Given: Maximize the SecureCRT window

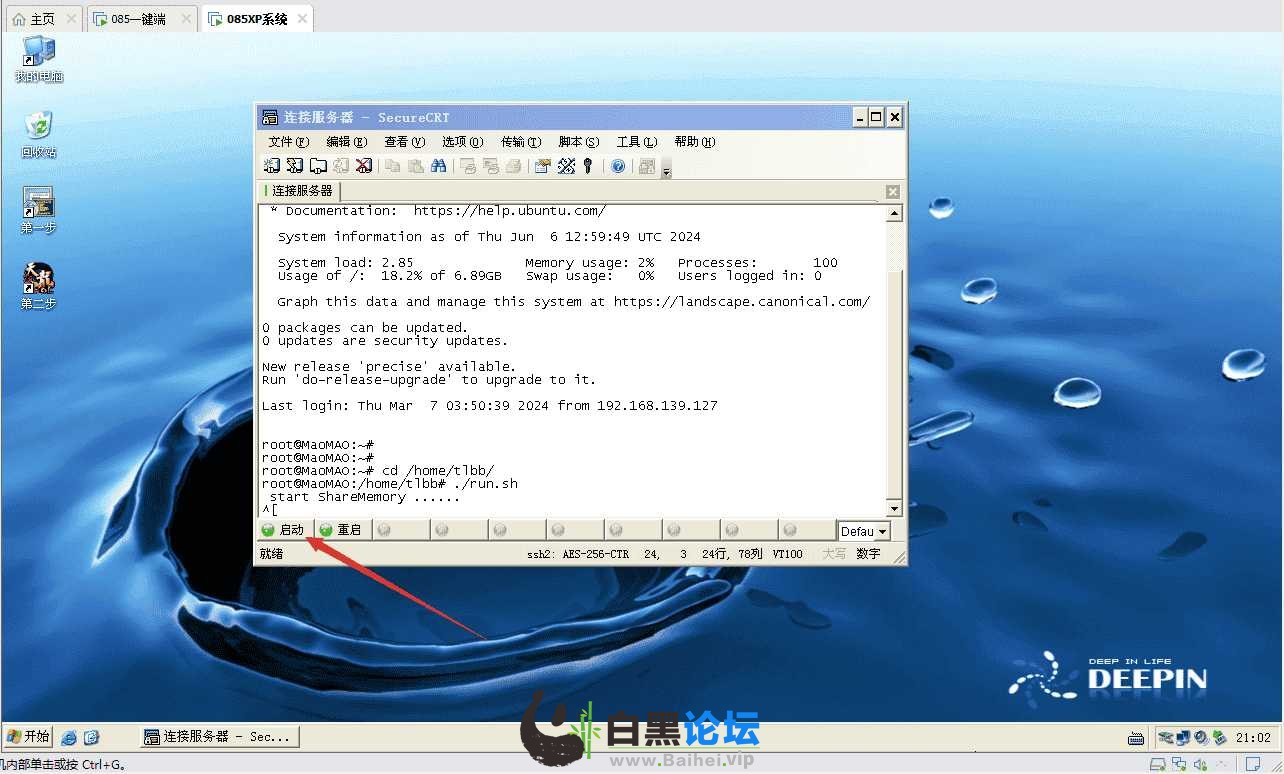Looking at the screenshot, I should pos(876,117).
